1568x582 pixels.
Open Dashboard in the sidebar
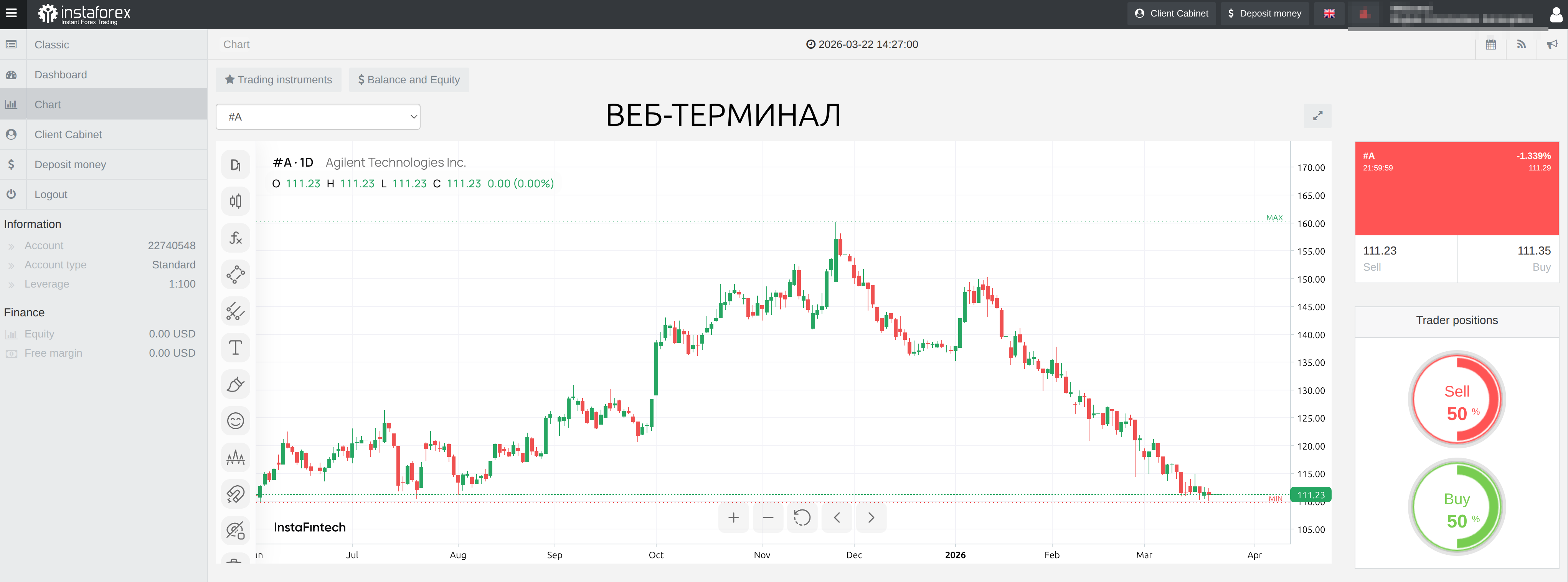click(x=61, y=75)
